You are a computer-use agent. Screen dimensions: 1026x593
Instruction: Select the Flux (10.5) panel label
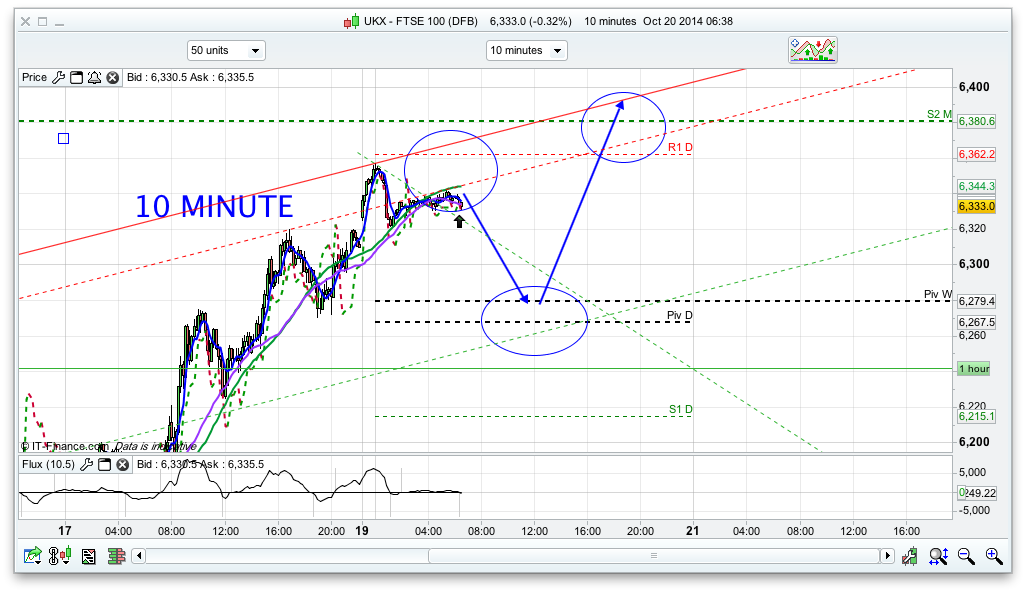[x=48, y=465]
